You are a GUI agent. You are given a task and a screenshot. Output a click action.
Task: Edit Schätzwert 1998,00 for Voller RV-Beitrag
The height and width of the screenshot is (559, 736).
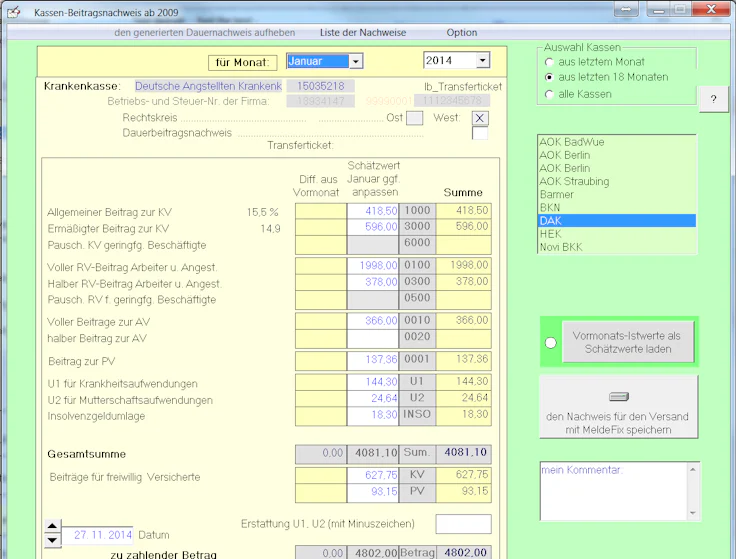372,265
